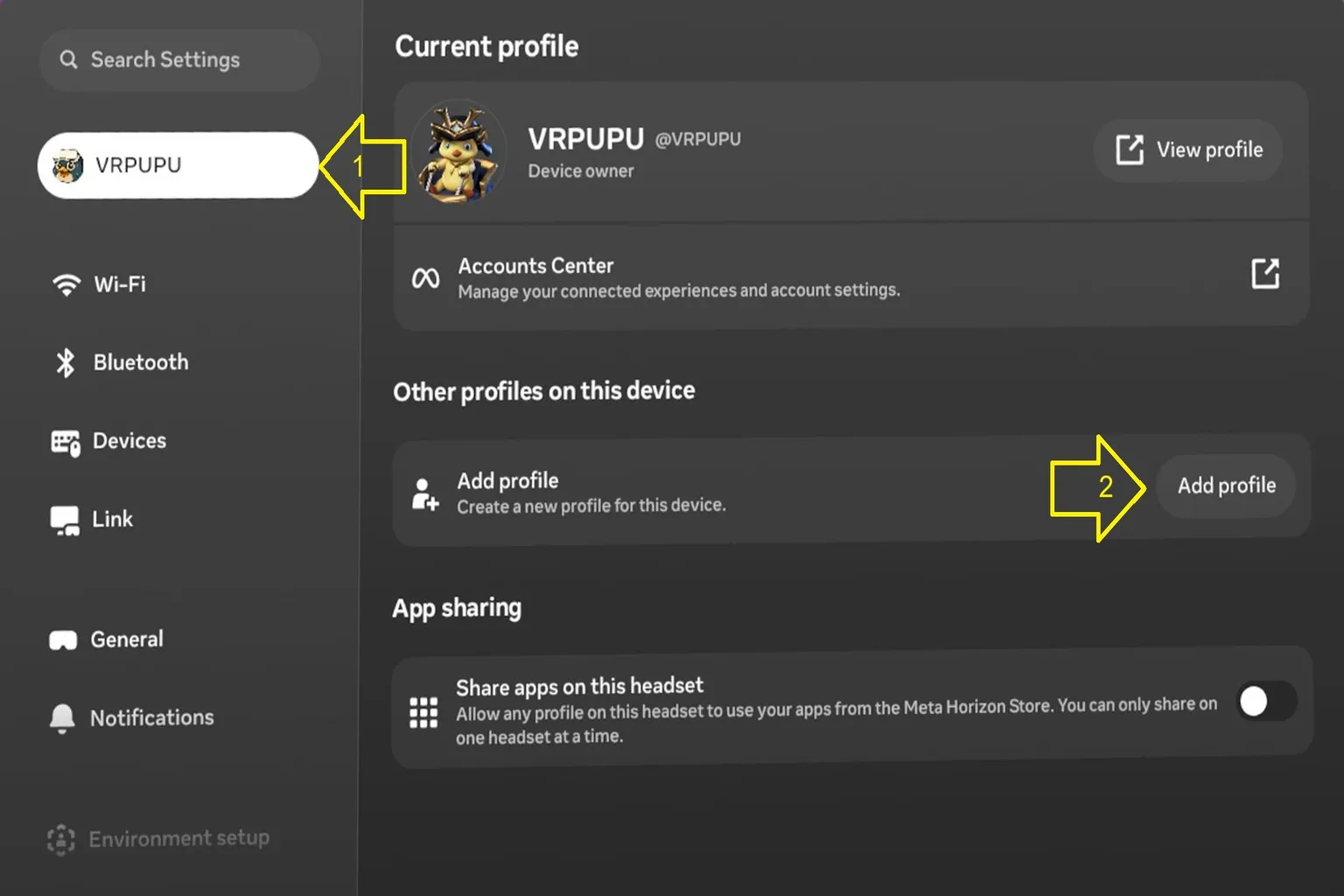
Task: Click the Current profile heading
Action: tap(486, 46)
